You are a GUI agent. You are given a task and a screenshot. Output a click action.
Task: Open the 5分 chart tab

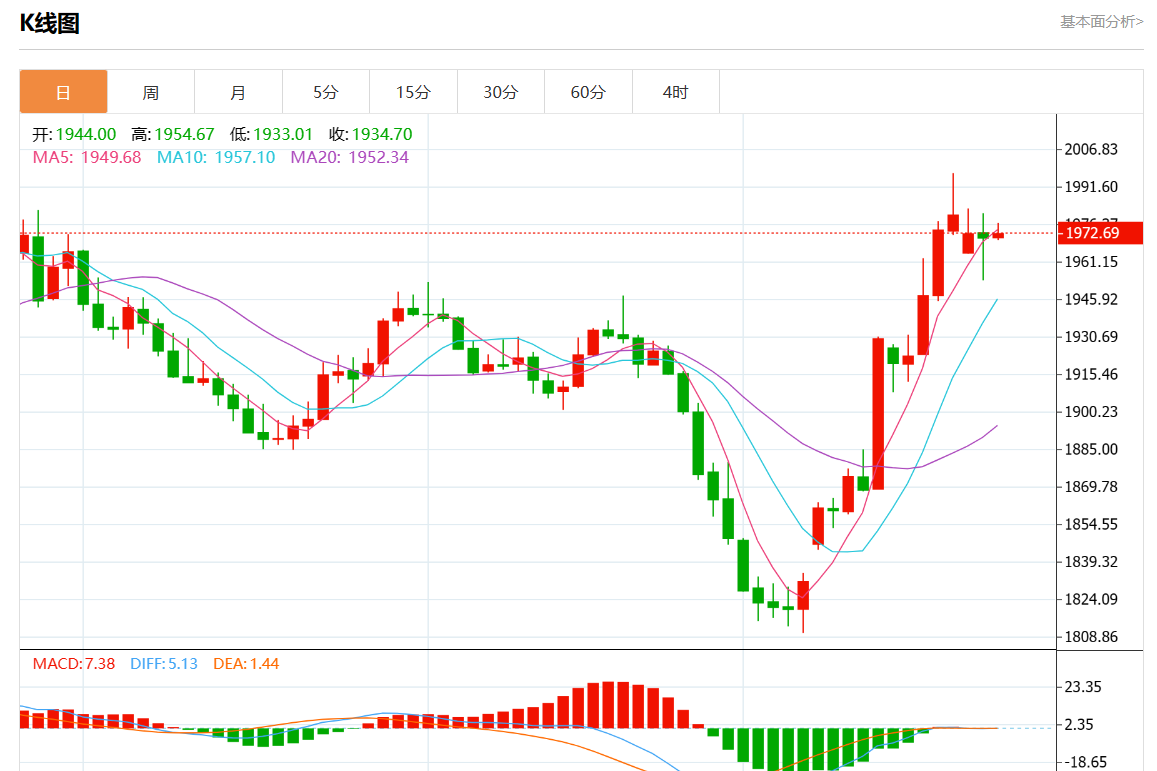pos(325,92)
